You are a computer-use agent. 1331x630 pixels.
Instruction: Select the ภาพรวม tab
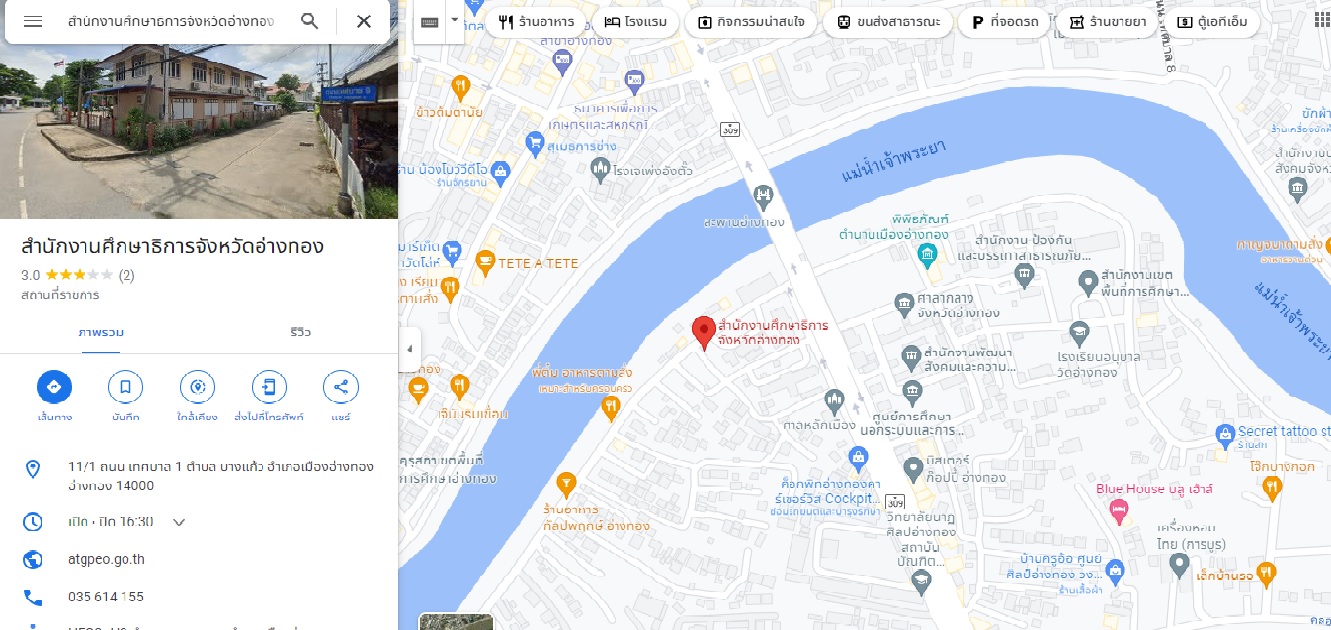(x=101, y=332)
